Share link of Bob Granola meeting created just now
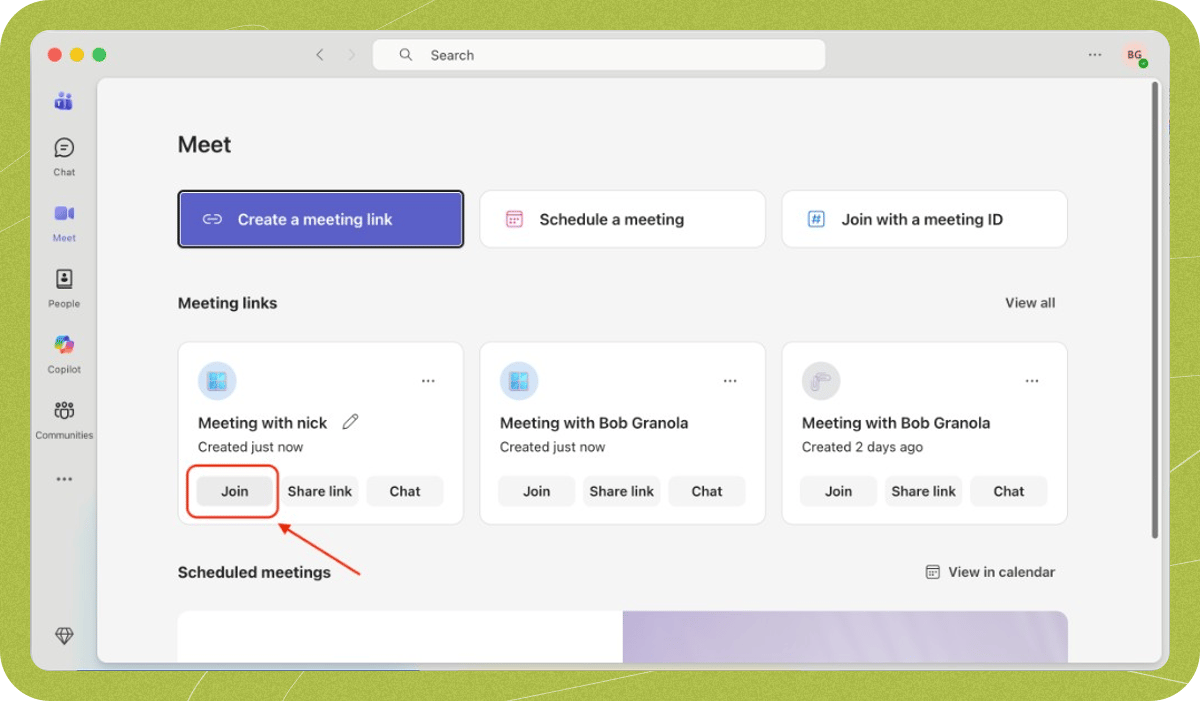 (622, 491)
